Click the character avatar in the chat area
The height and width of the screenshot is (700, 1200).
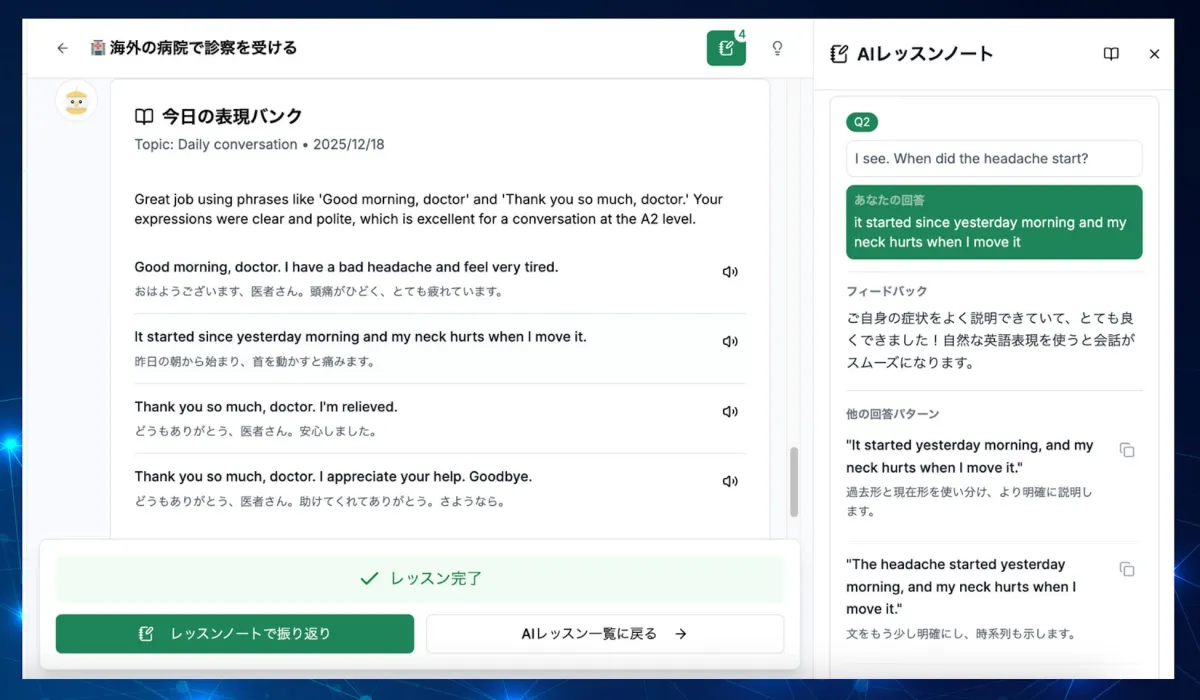pyautogui.click(x=77, y=101)
